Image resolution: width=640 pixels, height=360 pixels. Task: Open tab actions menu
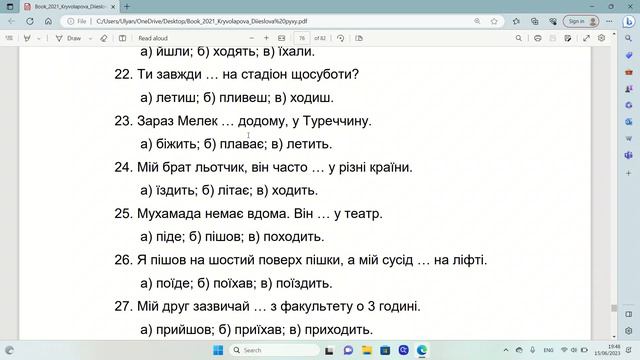coord(10,7)
